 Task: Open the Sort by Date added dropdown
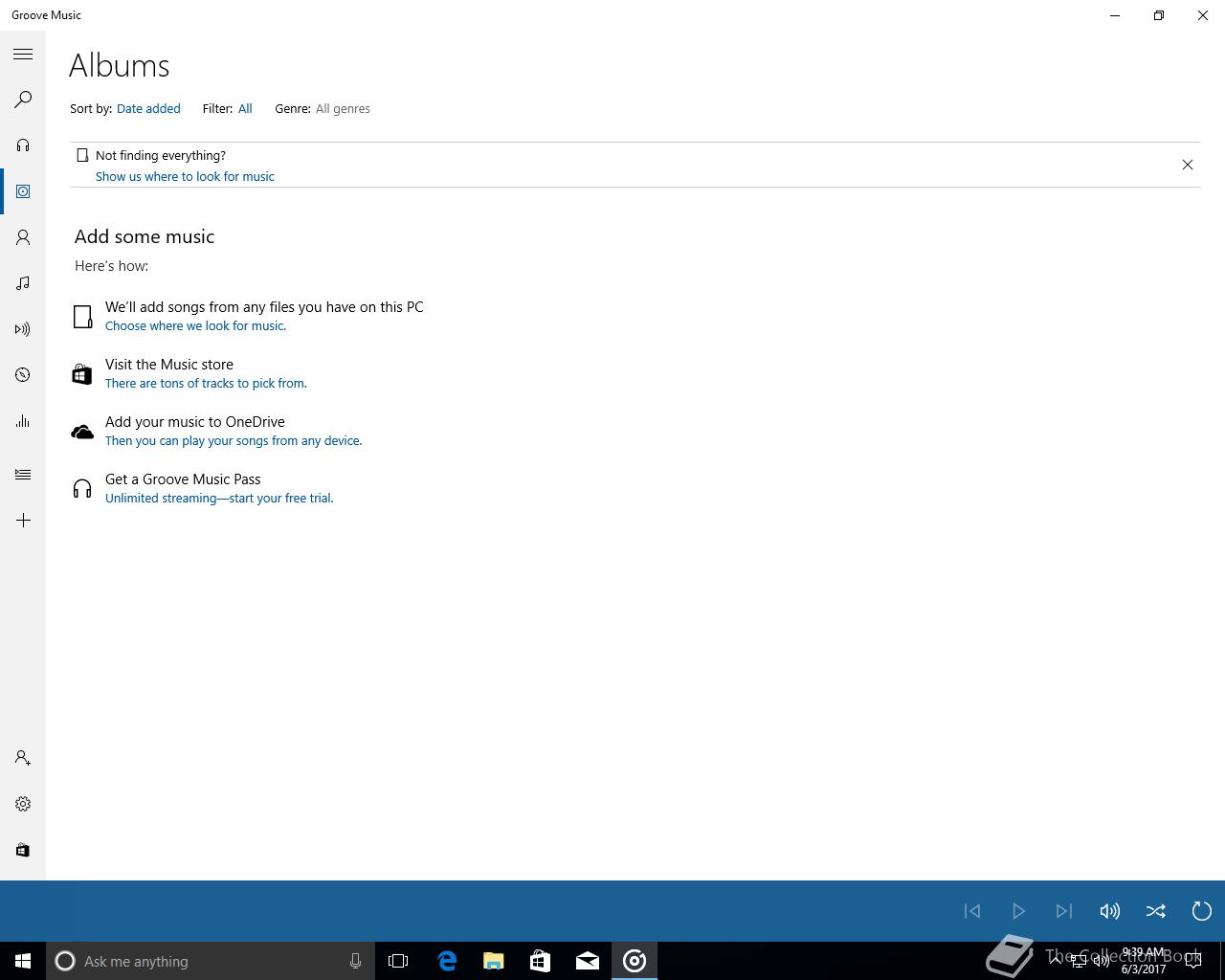[x=148, y=108]
